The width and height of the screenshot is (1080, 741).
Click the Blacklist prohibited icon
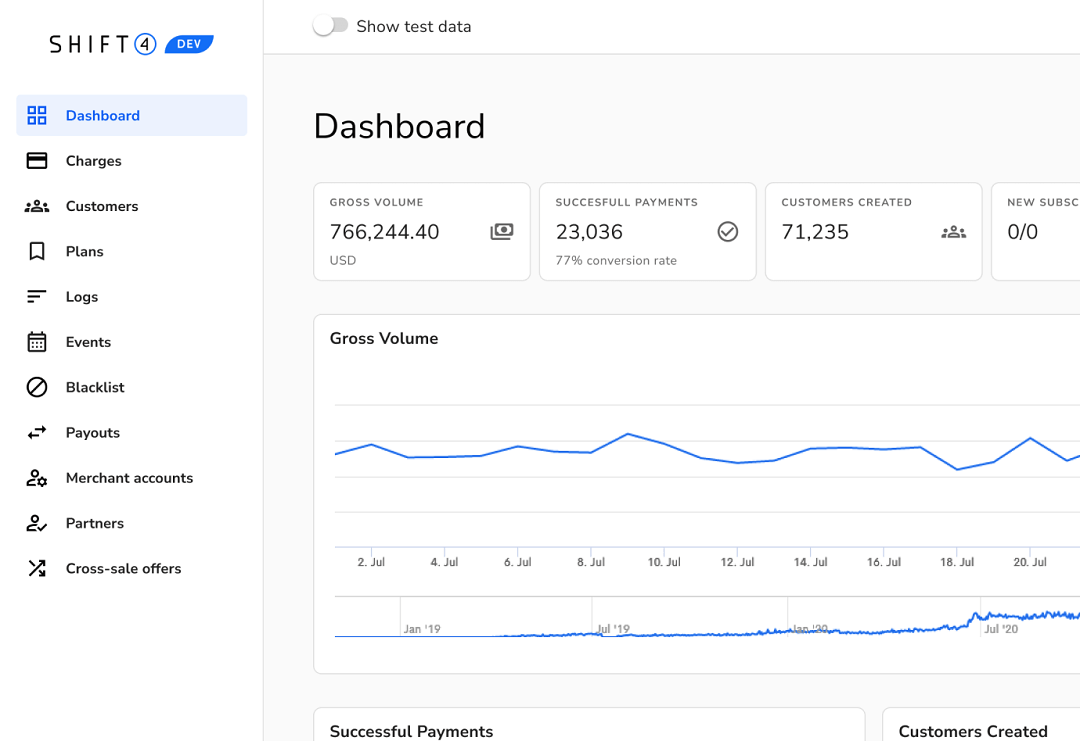pyautogui.click(x=37, y=387)
